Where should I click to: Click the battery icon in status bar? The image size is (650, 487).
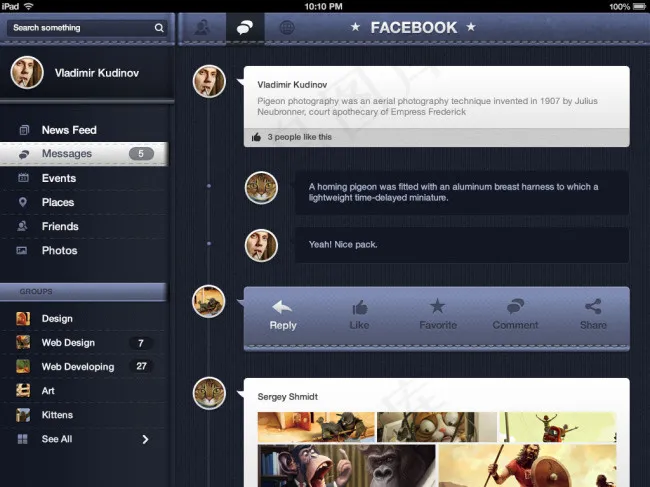click(639, 7)
